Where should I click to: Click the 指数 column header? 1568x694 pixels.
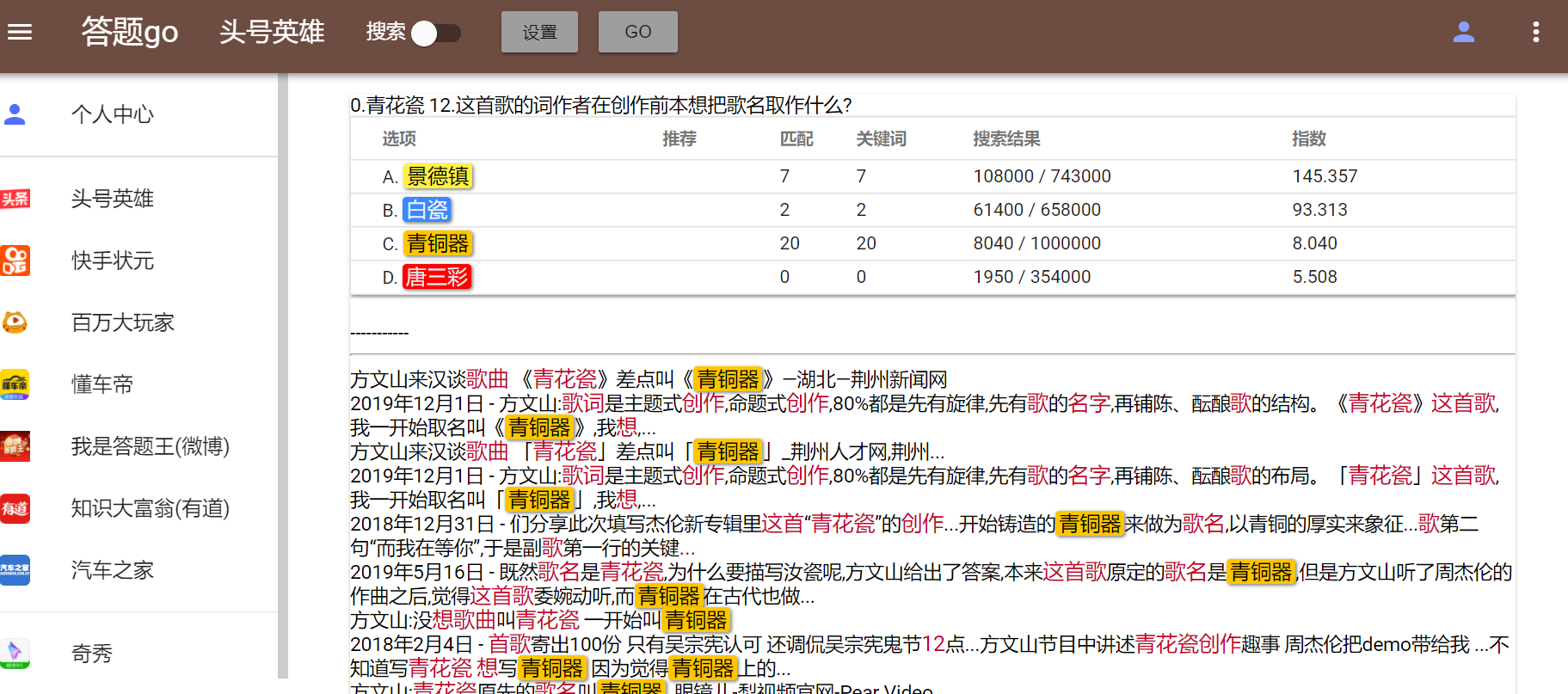click(x=1309, y=138)
